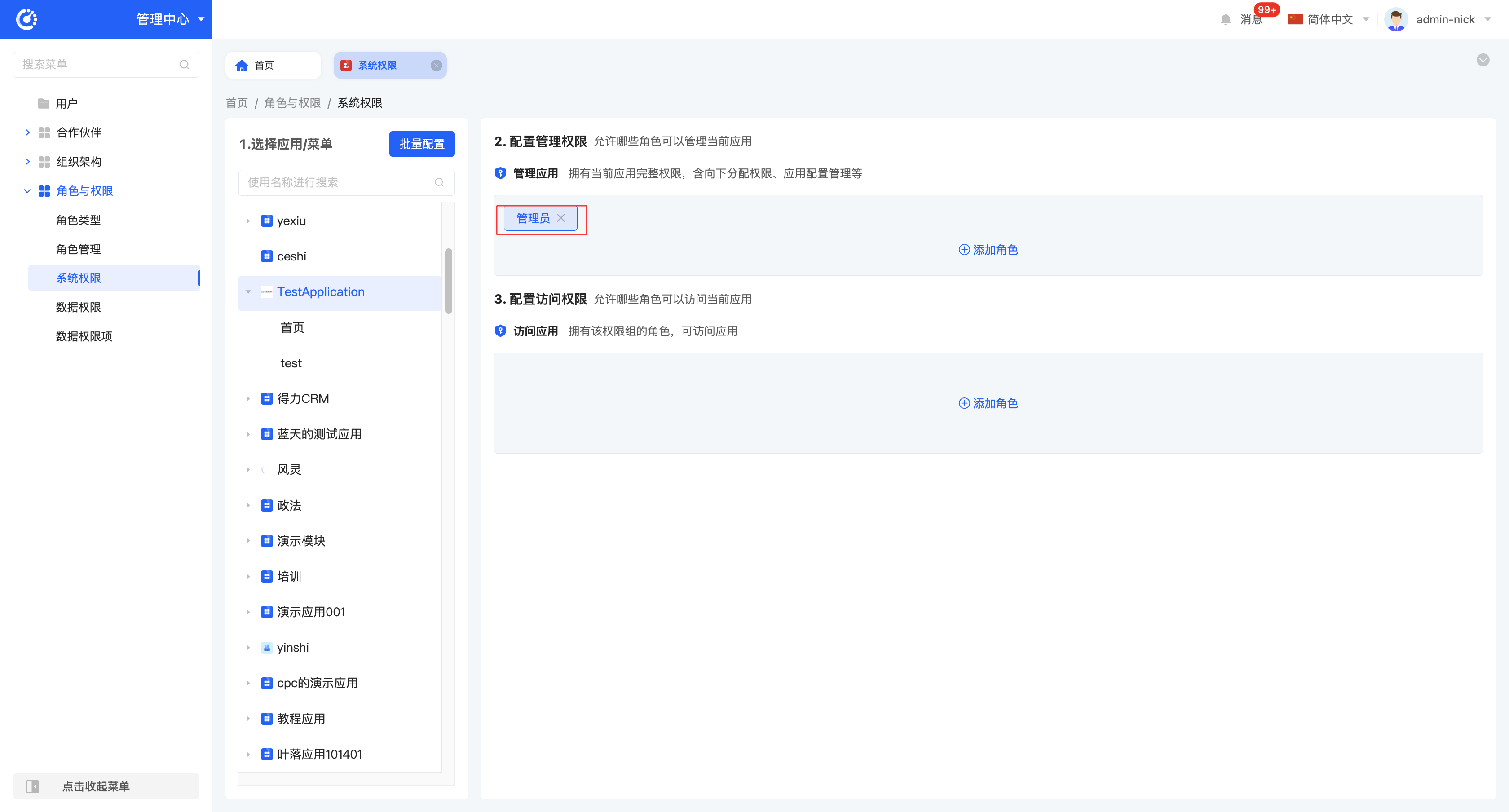
Task: Select 系统权限 in sidebar
Action: pos(114,278)
